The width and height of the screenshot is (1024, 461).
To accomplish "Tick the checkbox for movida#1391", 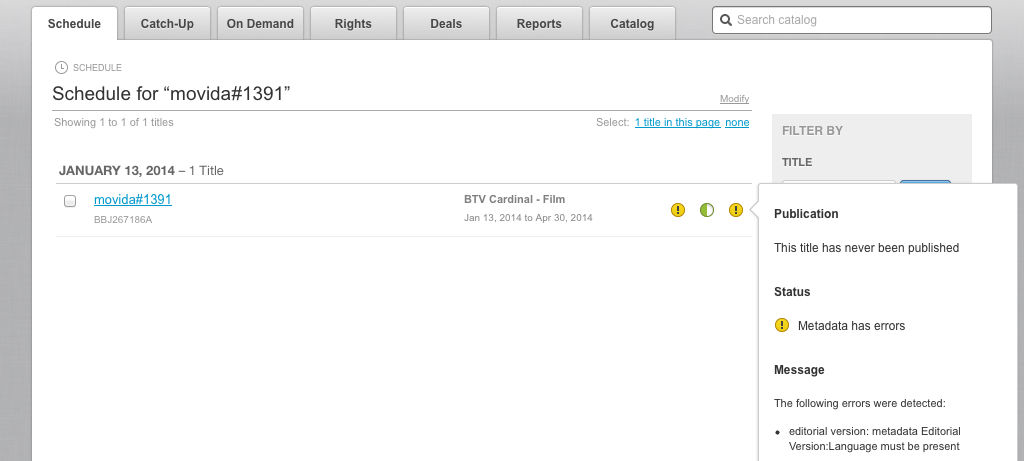I will click(70, 201).
